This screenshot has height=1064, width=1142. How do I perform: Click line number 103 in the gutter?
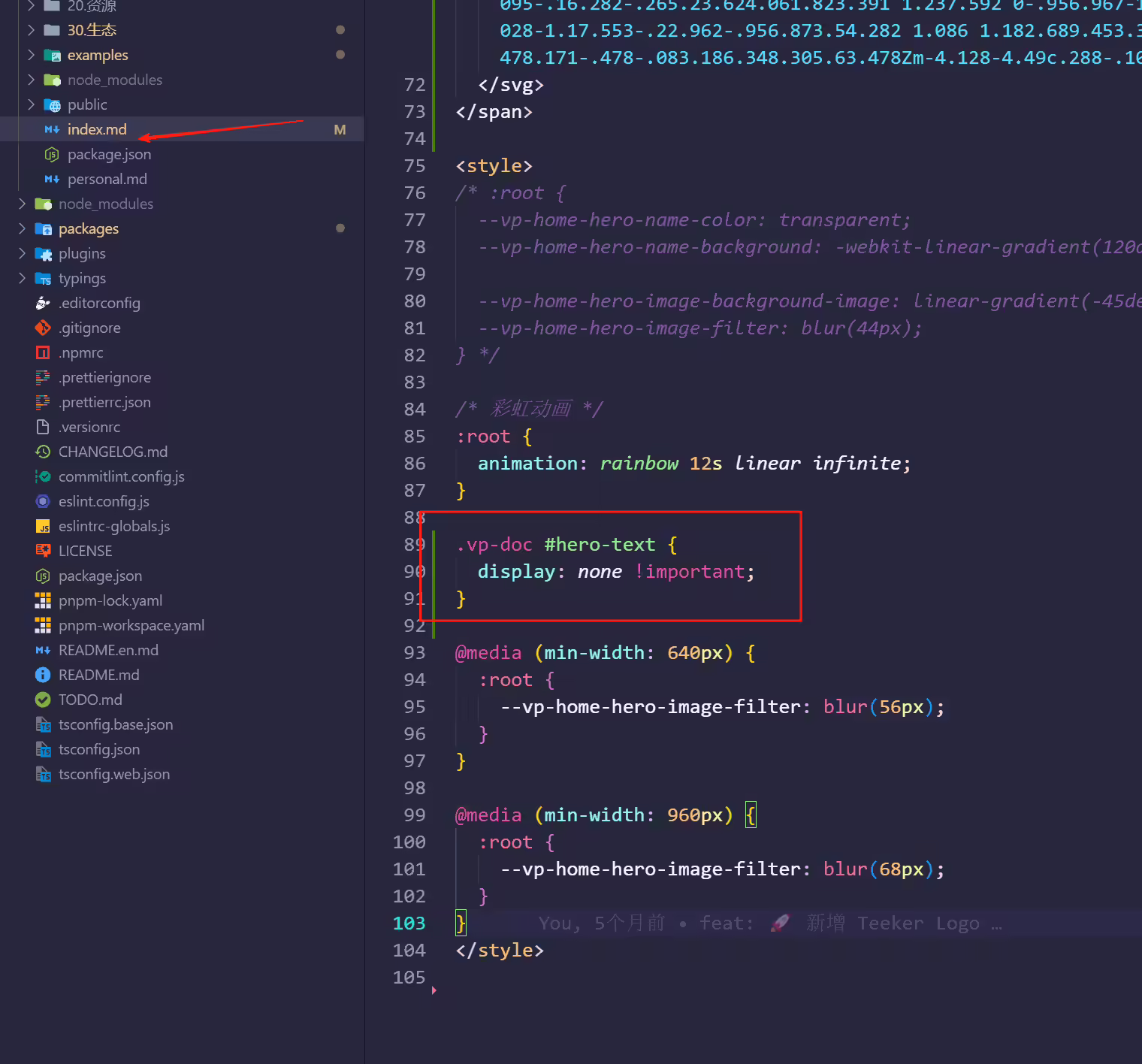pos(409,923)
